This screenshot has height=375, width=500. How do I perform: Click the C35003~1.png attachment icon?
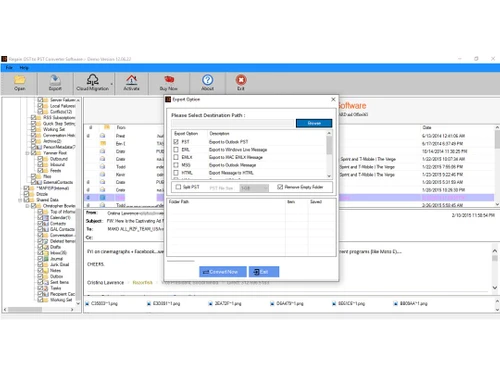click(88, 304)
